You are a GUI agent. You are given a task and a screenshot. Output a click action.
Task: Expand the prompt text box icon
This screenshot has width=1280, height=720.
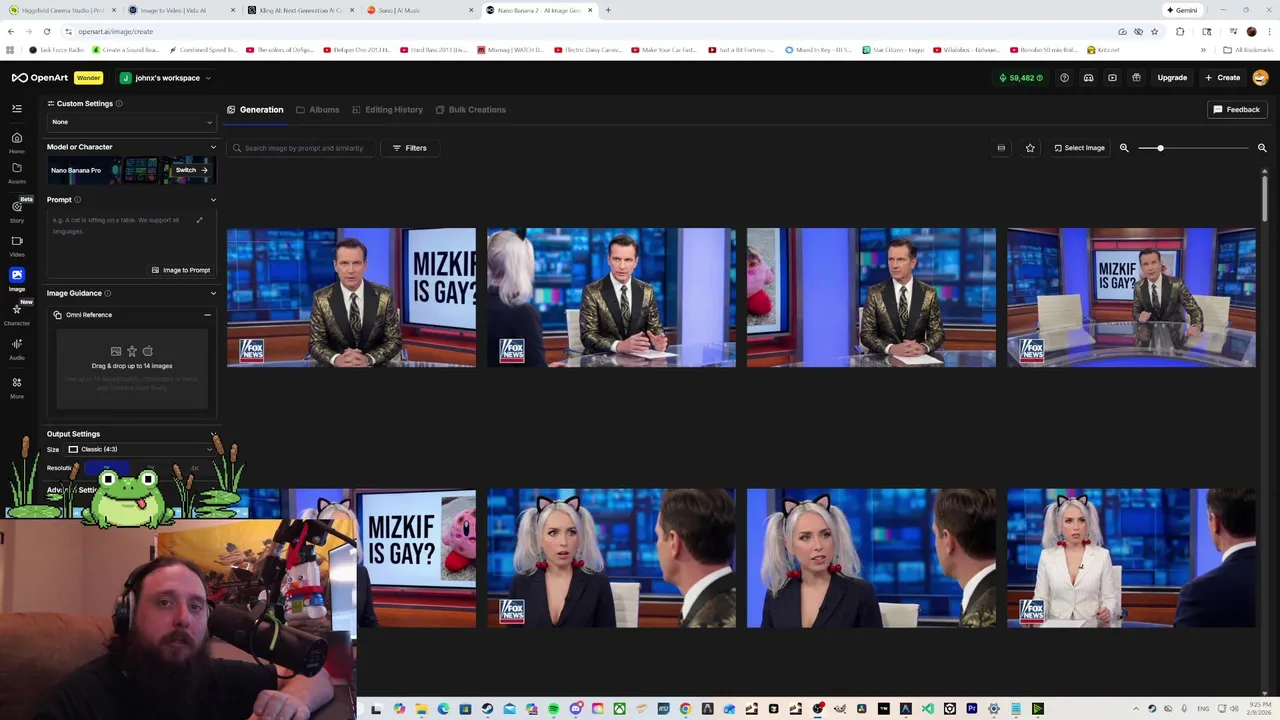tap(199, 220)
